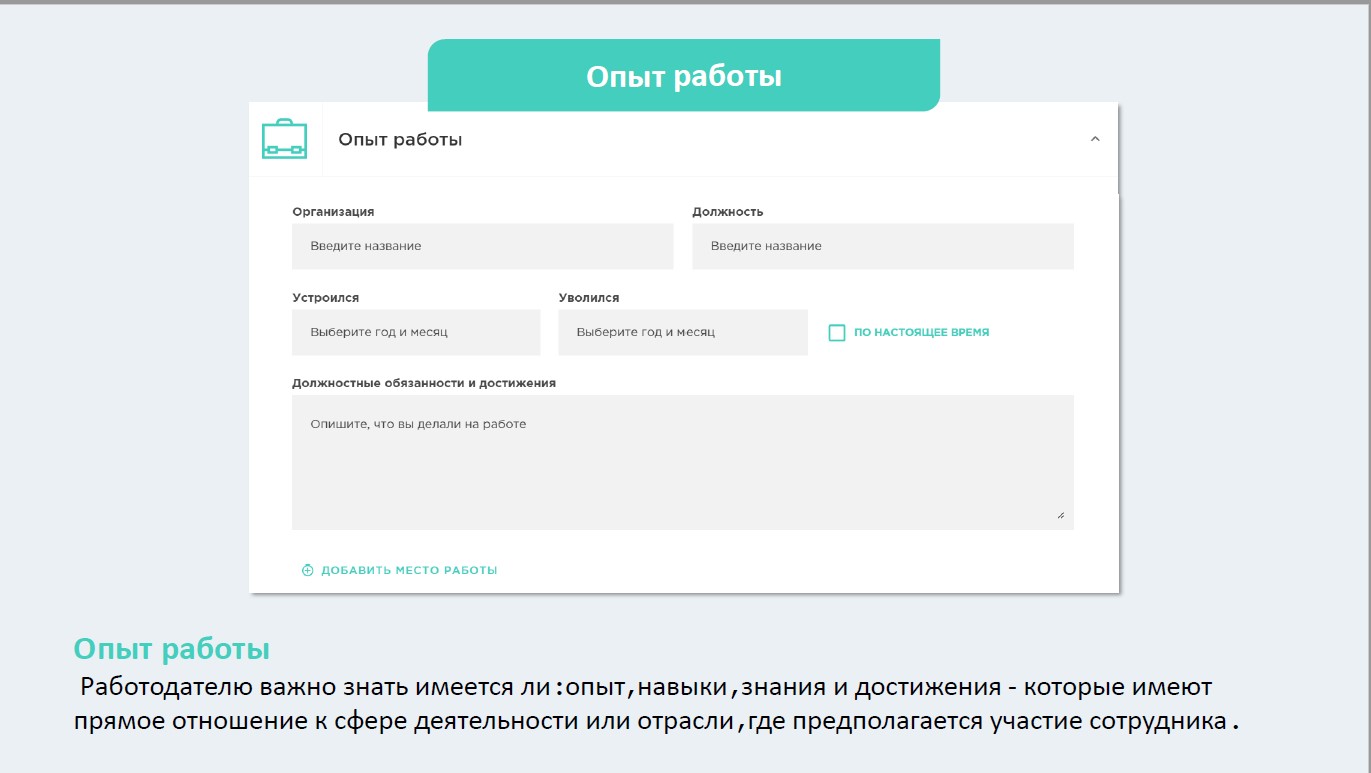The width and height of the screenshot is (1371, 773).
Task: Click the Должностные обязанности и достижения label
Action: 424,383
